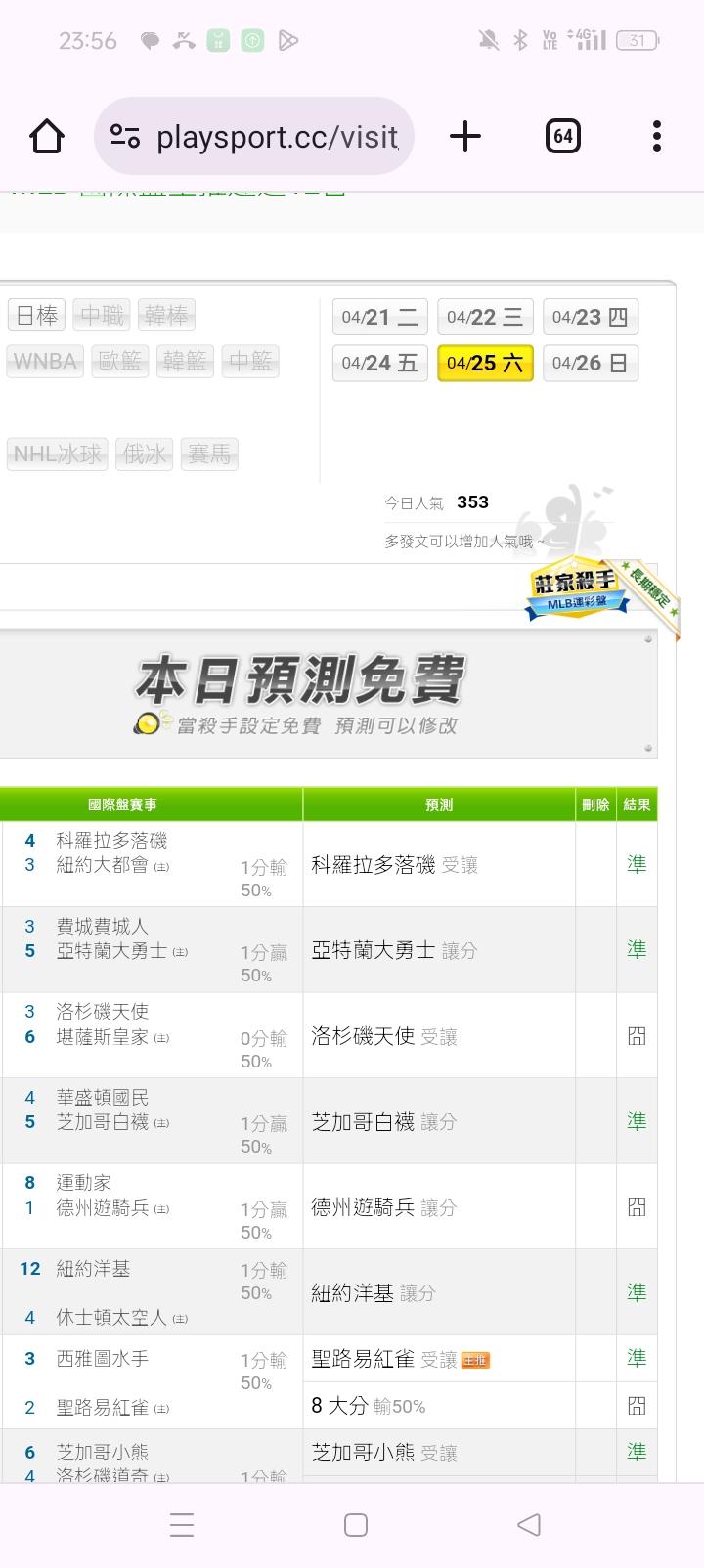
Task: Tap the 多發文可以增加人氣哦 hint text
Action: point(464,541)
